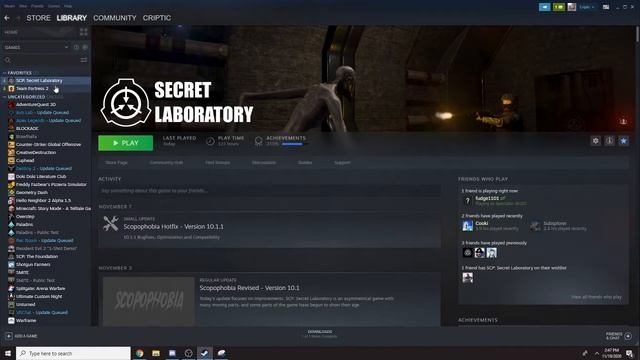The width and height of the screenshot is (640, 360).
Task: Open the CRIPTIC profile tab
Action: [157, 18]
